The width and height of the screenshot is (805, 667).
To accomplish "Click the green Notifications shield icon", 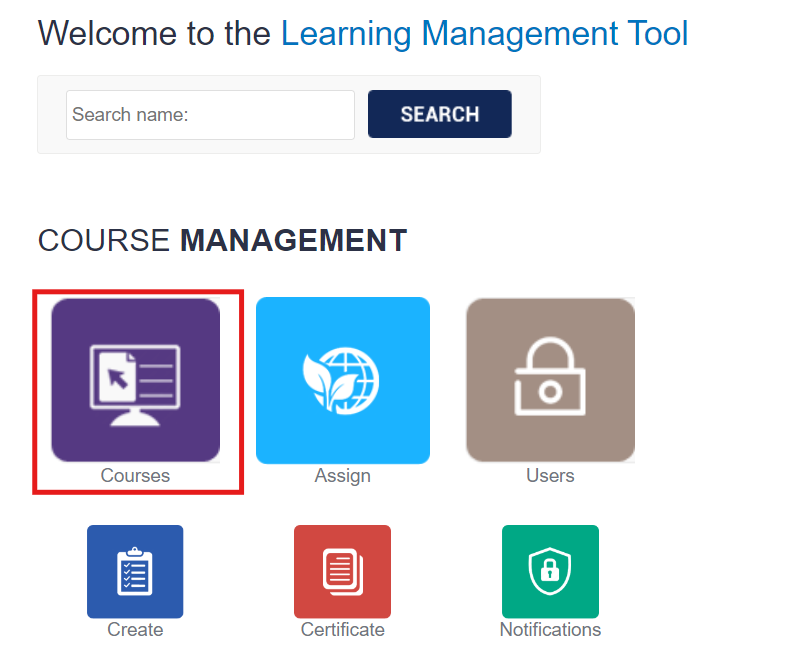I will click(x=550, y=571).
